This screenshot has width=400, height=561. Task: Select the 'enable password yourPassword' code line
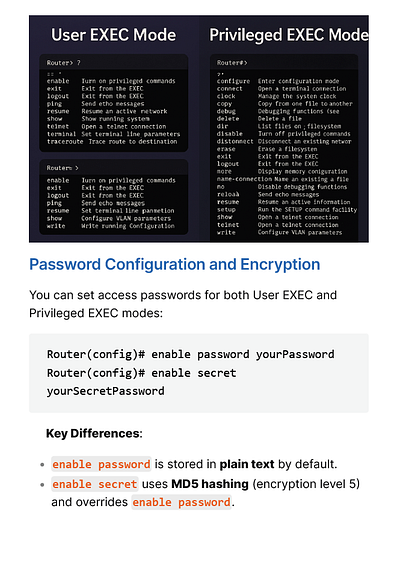(x=191, y=354)
